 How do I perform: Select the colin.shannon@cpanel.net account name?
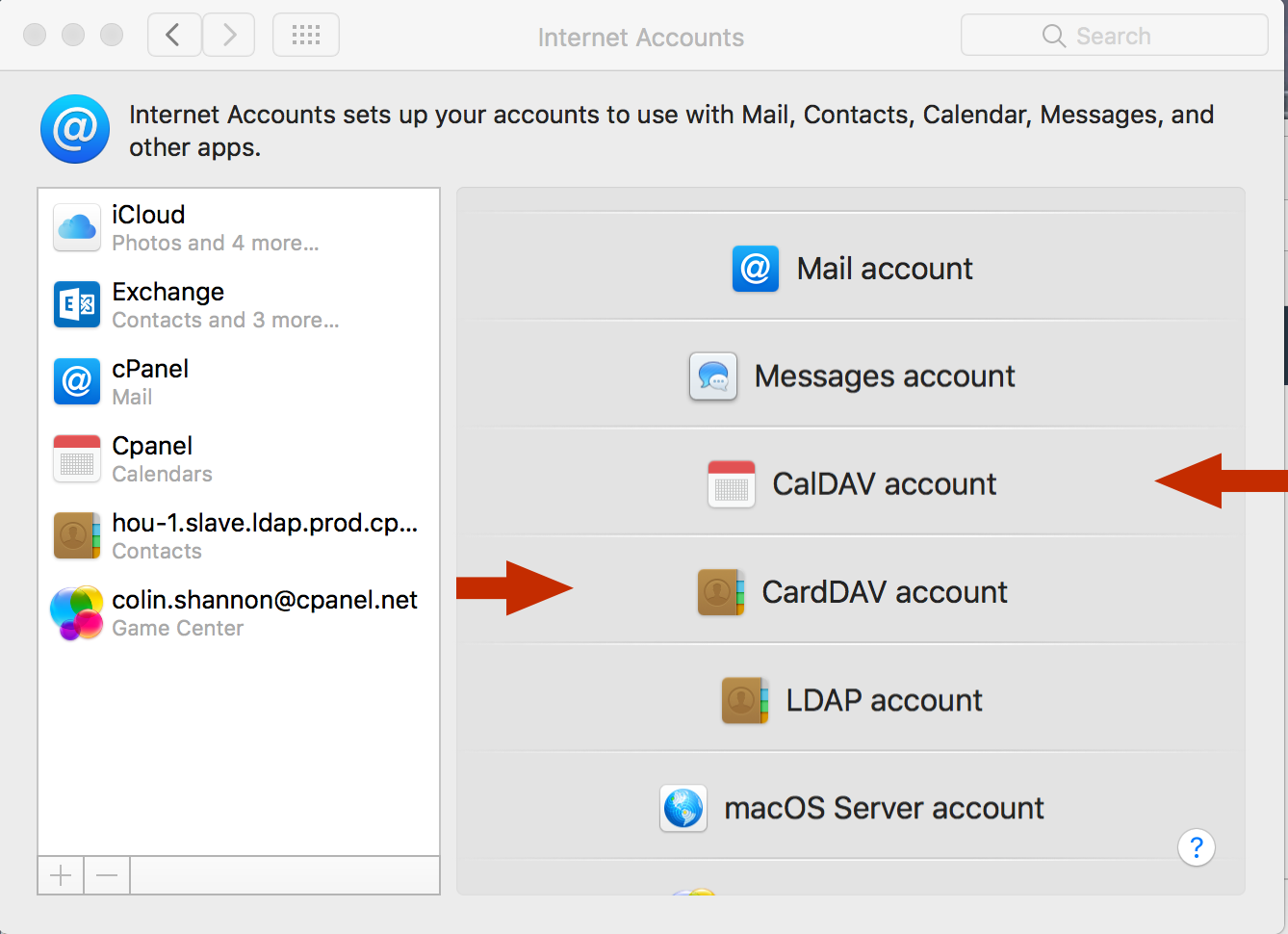click(265, 600)
